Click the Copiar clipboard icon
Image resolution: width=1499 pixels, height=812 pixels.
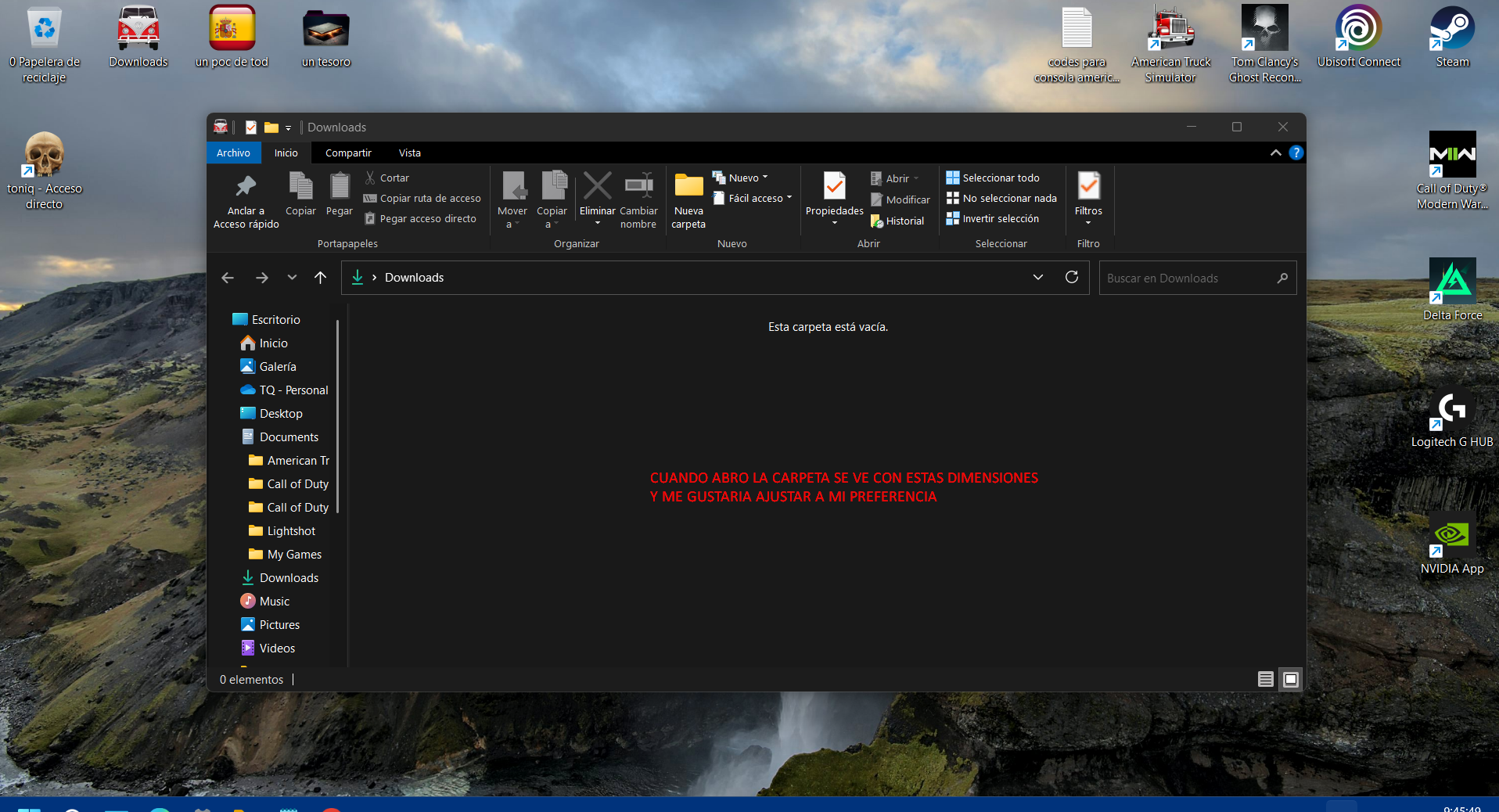[300, 194]
